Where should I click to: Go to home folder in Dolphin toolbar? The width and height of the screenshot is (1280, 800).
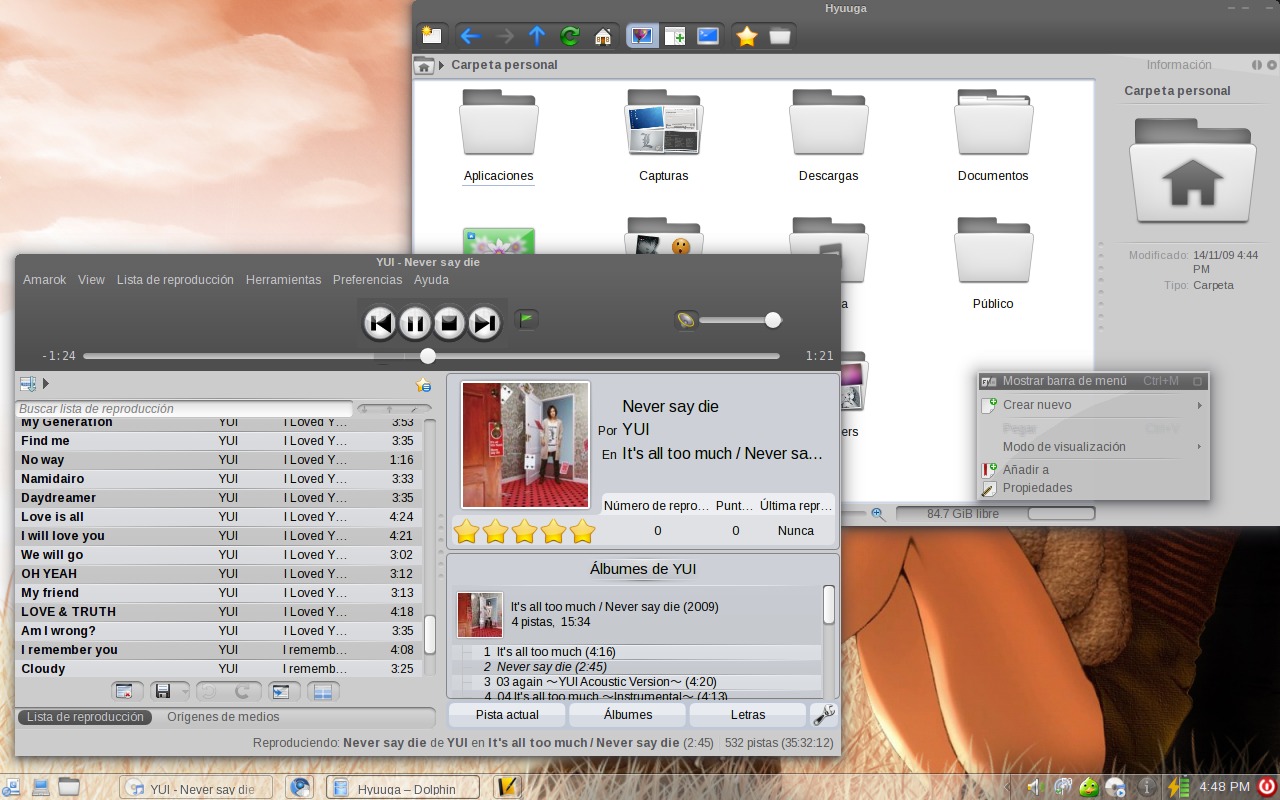coord(603,36)
